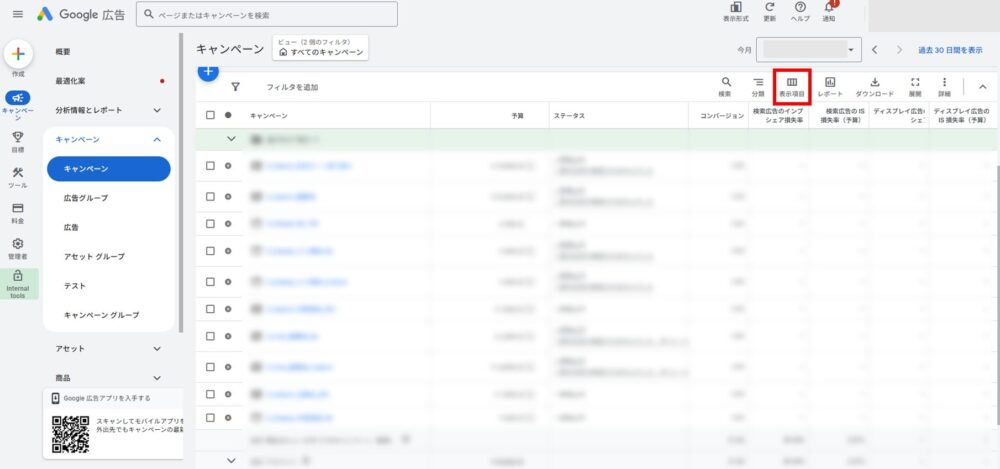Click the 更新 refresh icon
This screenshot has width=1000, height=469.
coord(769,10)
